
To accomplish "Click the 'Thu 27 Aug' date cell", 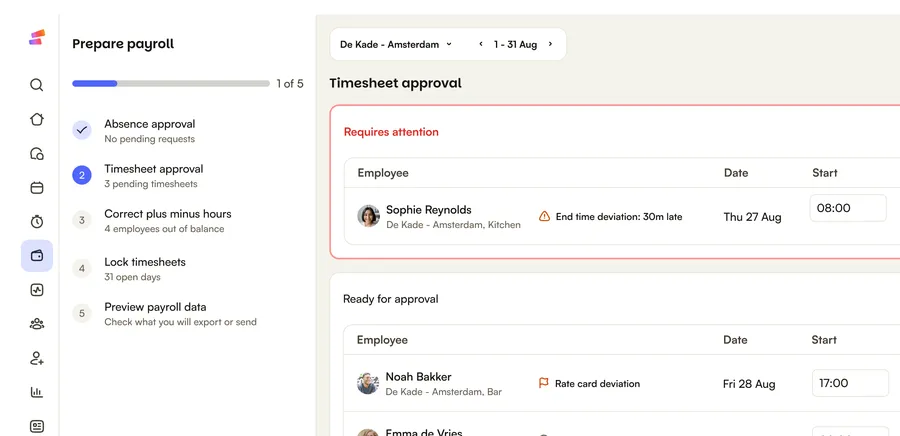I will pos(752,217).
